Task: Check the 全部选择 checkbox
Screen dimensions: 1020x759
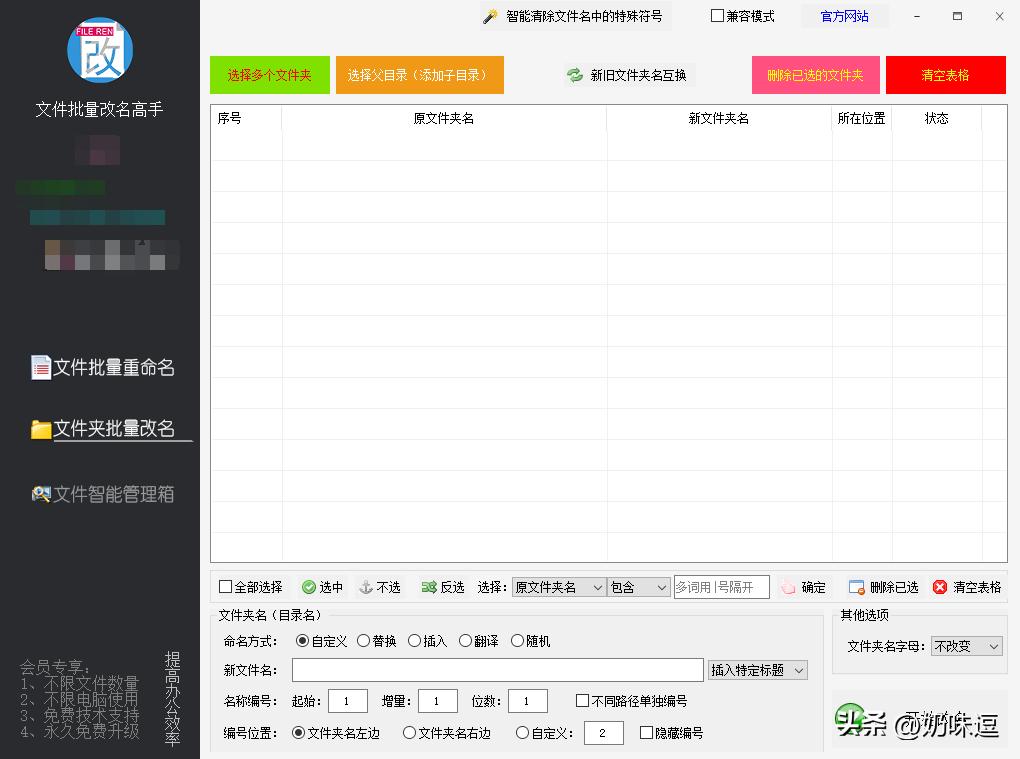Action: [224, 587]
